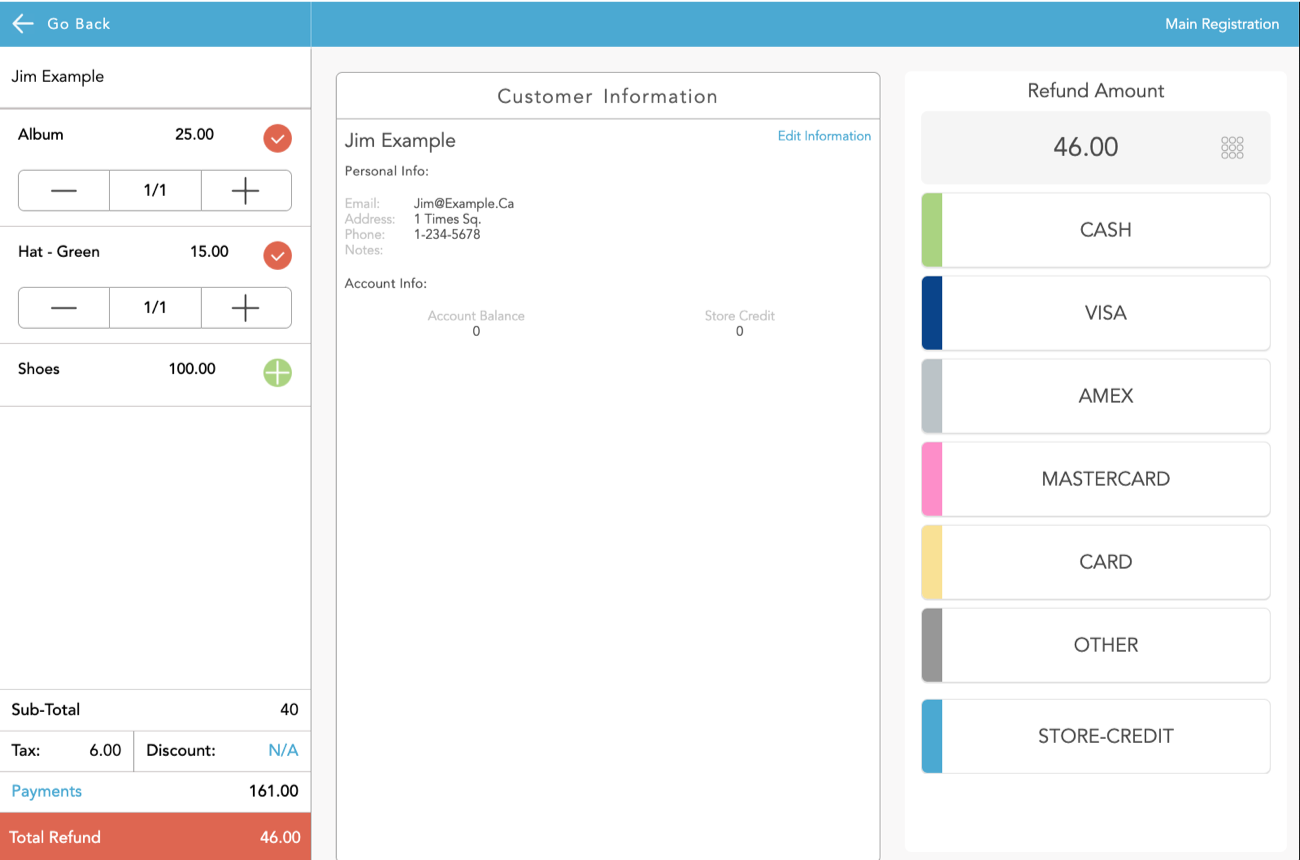1300x860 pixels.
Task: Decrease Album quantity with minus button
Action: click(x=64, y=191)
